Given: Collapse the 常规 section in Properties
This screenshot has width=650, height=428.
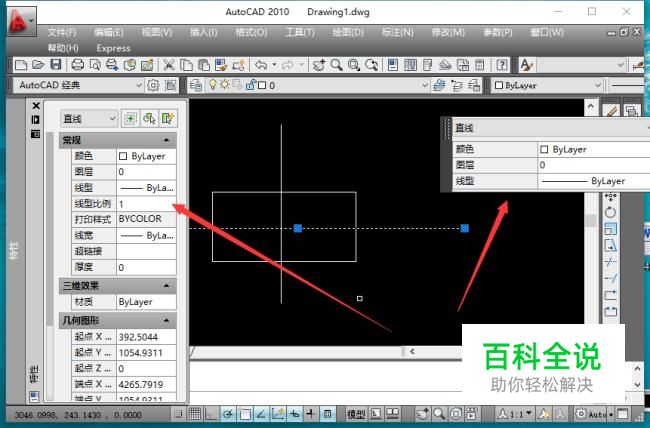Looking at the screenshot, I should pyautogui.click(x=166, y=140).
